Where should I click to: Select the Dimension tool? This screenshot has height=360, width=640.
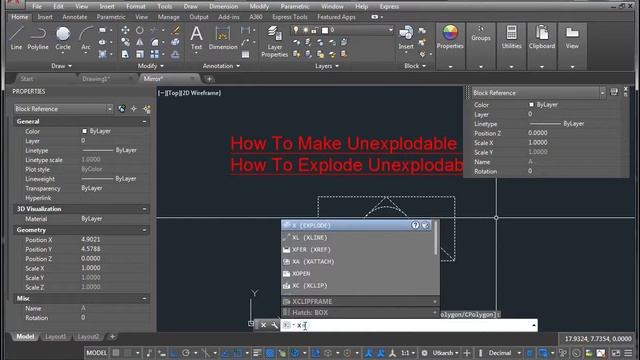pyautogui.click(x=223, y=38)
